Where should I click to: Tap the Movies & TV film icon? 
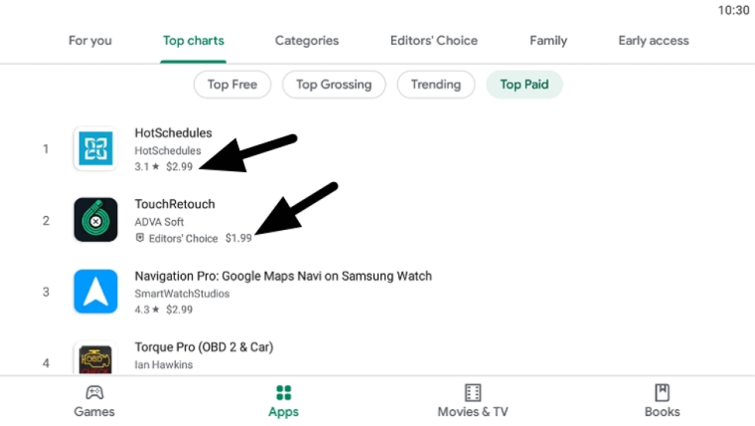click(473, 392)
